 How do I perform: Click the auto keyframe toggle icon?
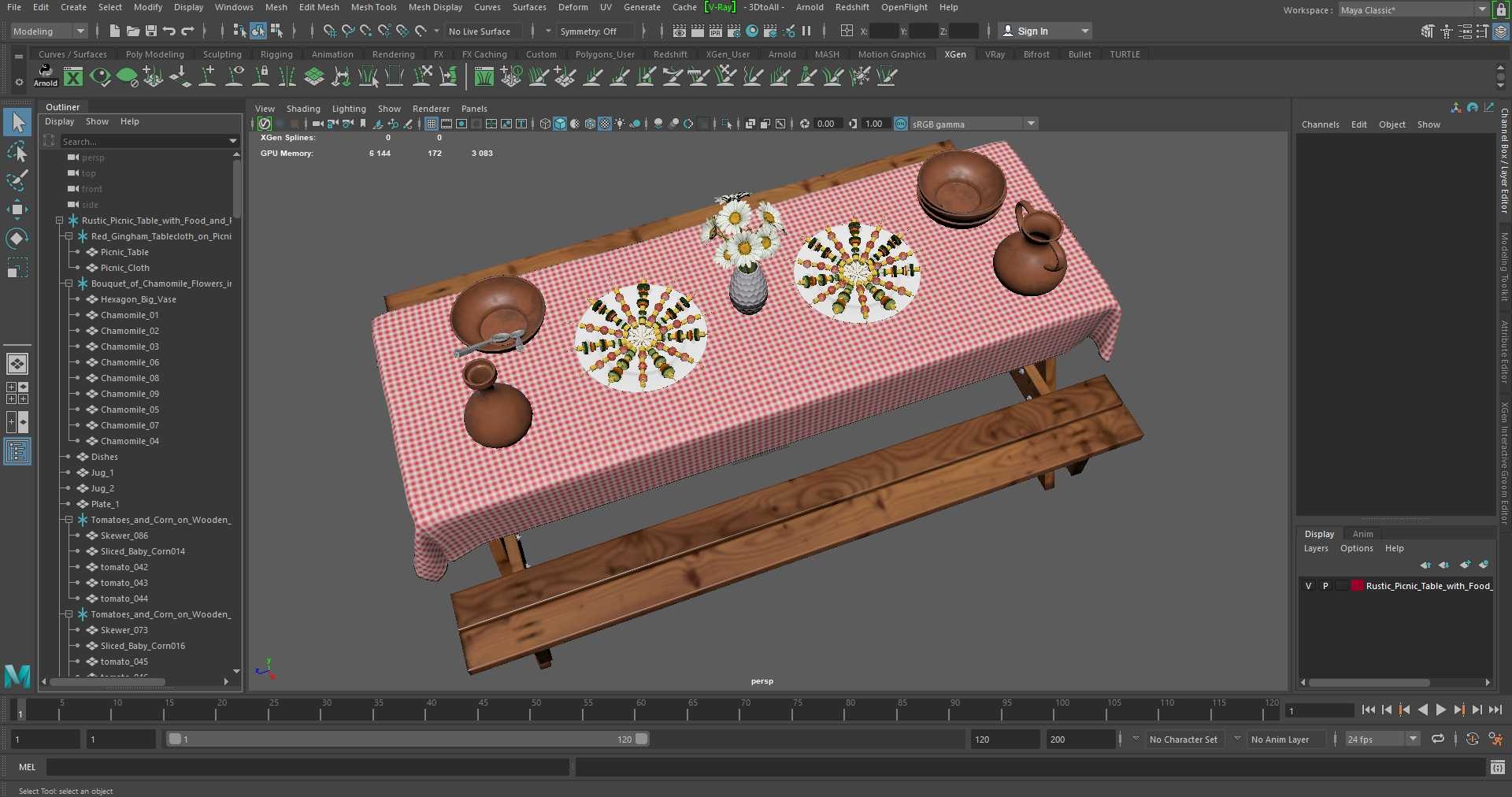click(1472, 740)
